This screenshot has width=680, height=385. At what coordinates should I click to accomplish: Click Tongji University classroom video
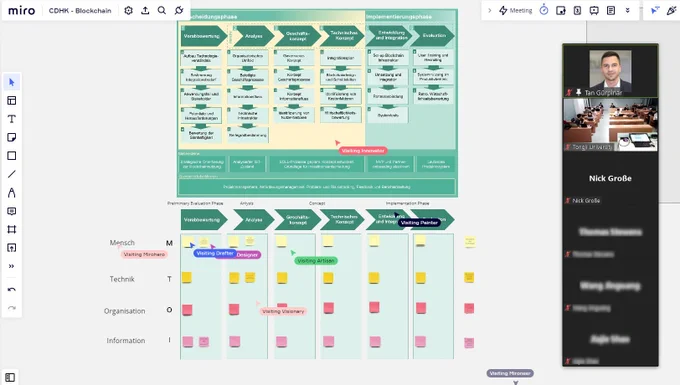pos(610,125)
